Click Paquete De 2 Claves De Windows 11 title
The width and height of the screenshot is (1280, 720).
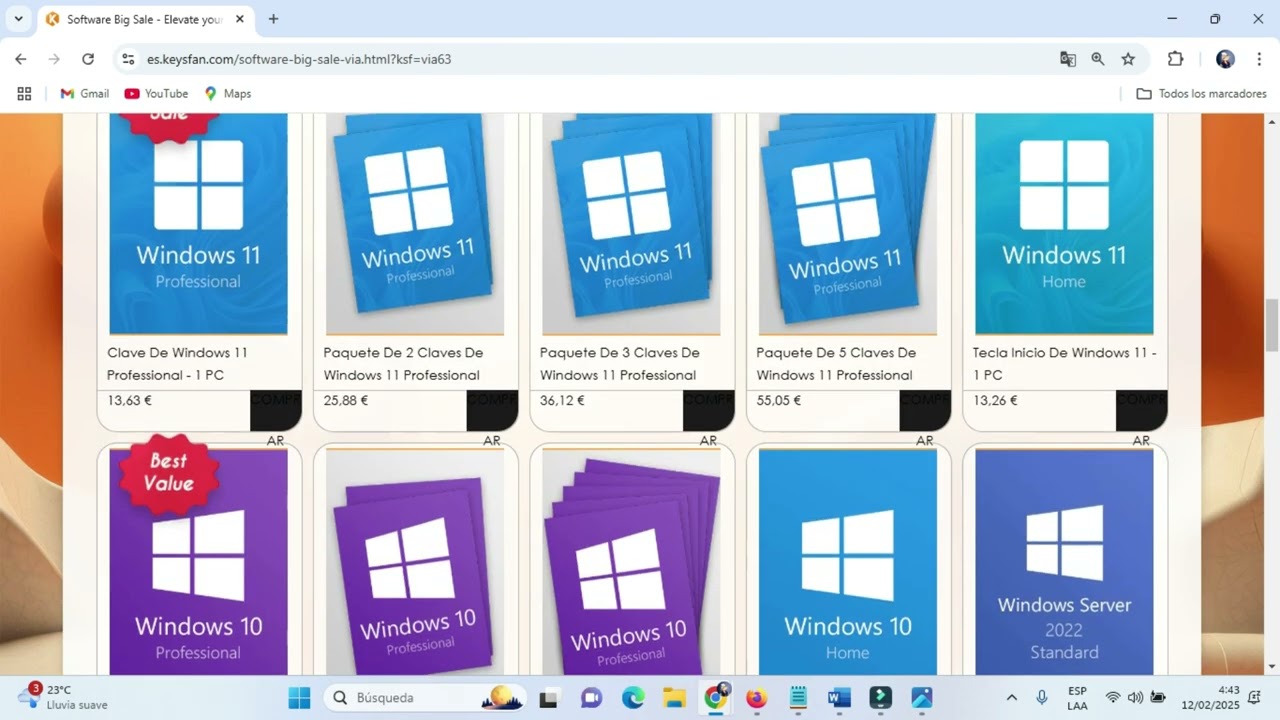tap(403, 364)
